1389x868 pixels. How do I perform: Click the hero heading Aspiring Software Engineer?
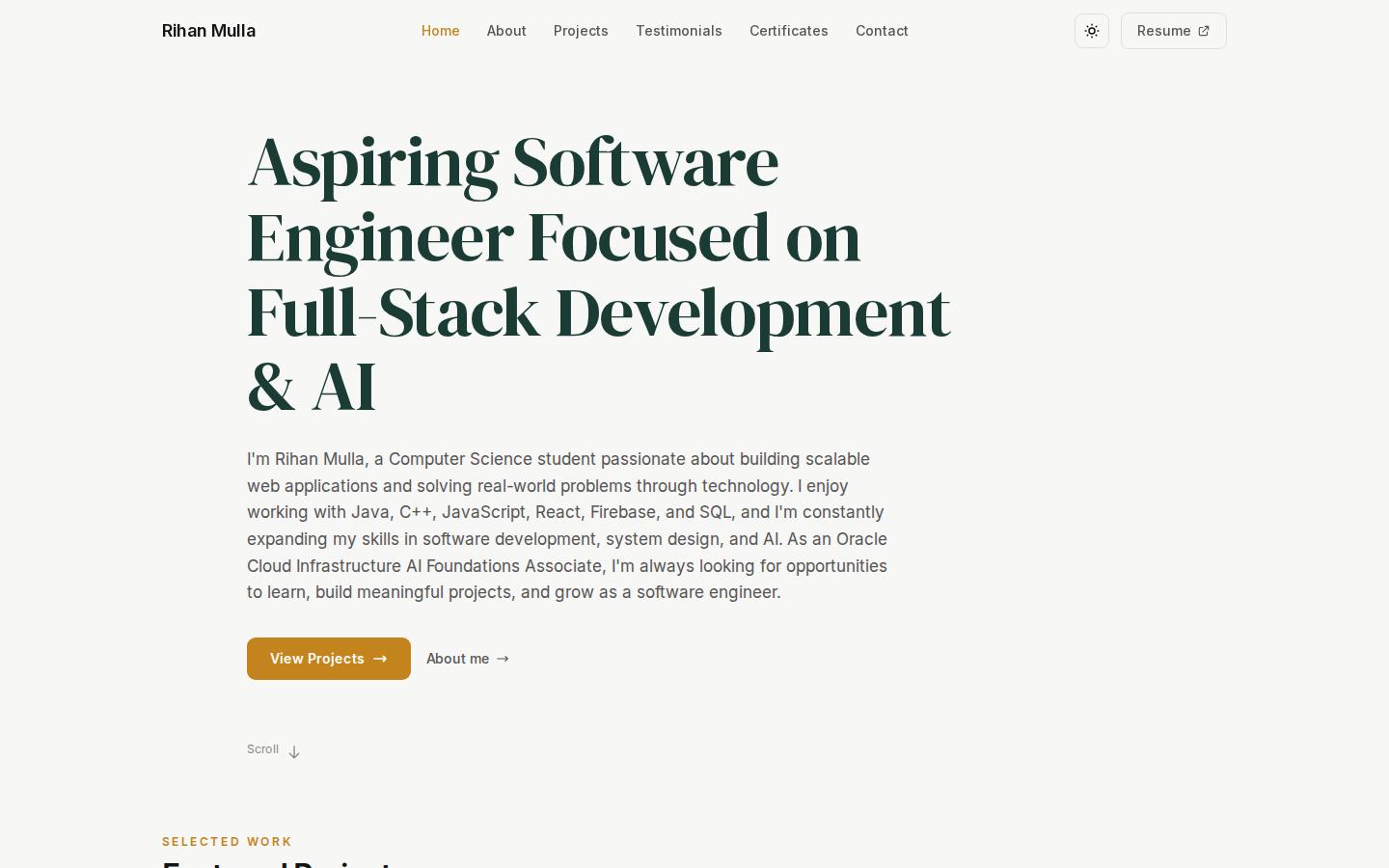click(x=598, y=274)
